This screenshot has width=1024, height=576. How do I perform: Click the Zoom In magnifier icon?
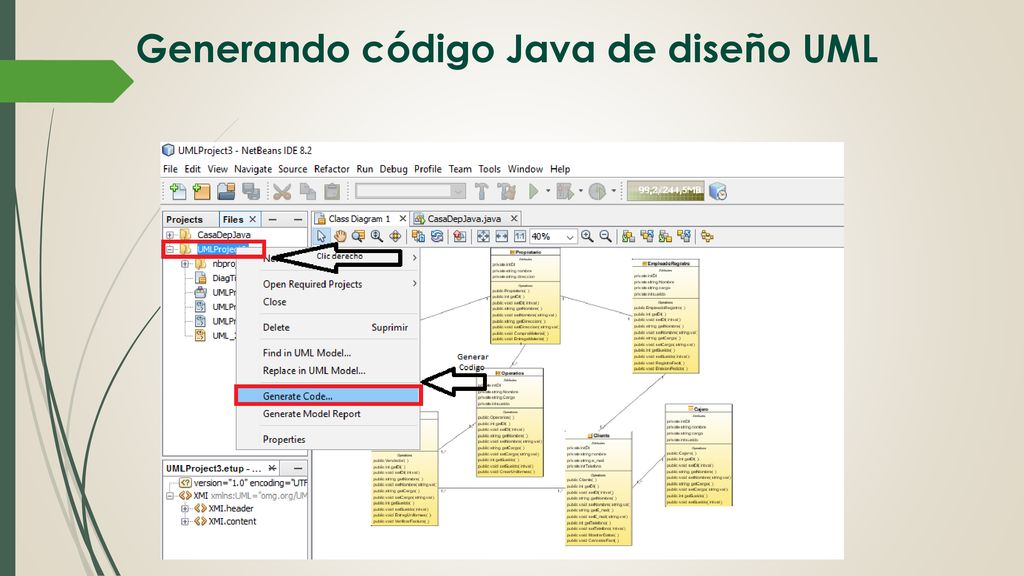pos(587,236)
